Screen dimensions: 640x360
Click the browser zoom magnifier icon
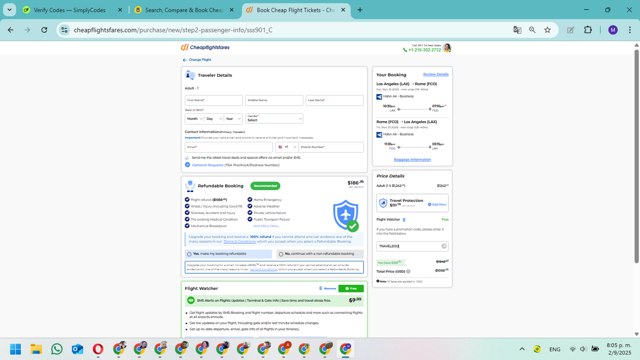pos(532,30)
